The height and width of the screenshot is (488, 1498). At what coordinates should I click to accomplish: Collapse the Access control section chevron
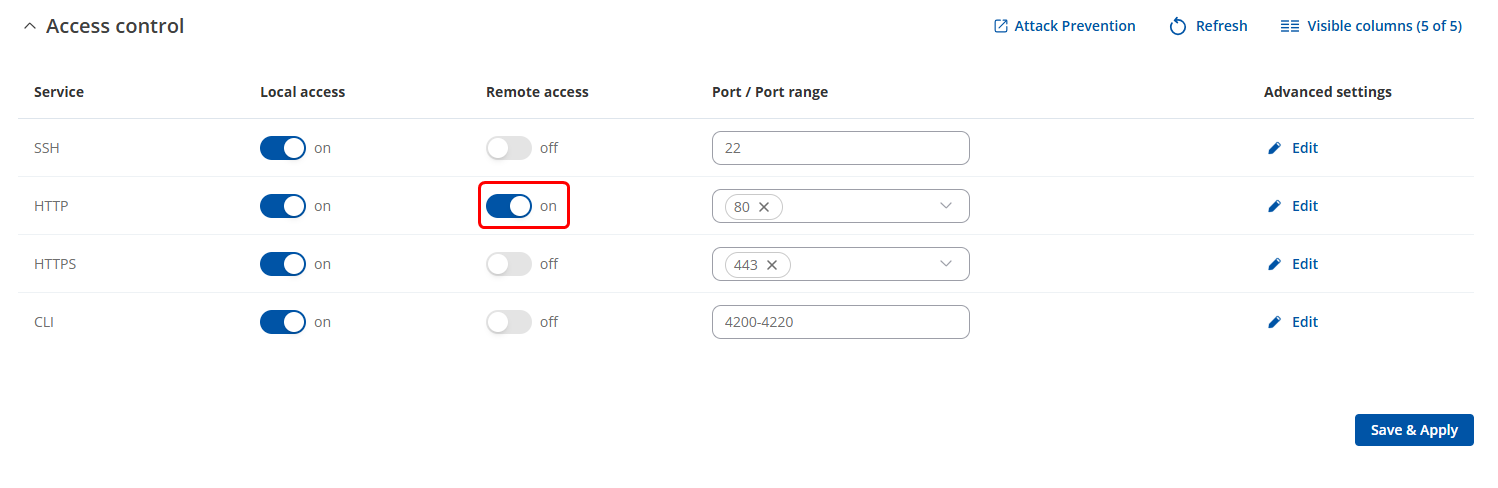coord(29,27)
